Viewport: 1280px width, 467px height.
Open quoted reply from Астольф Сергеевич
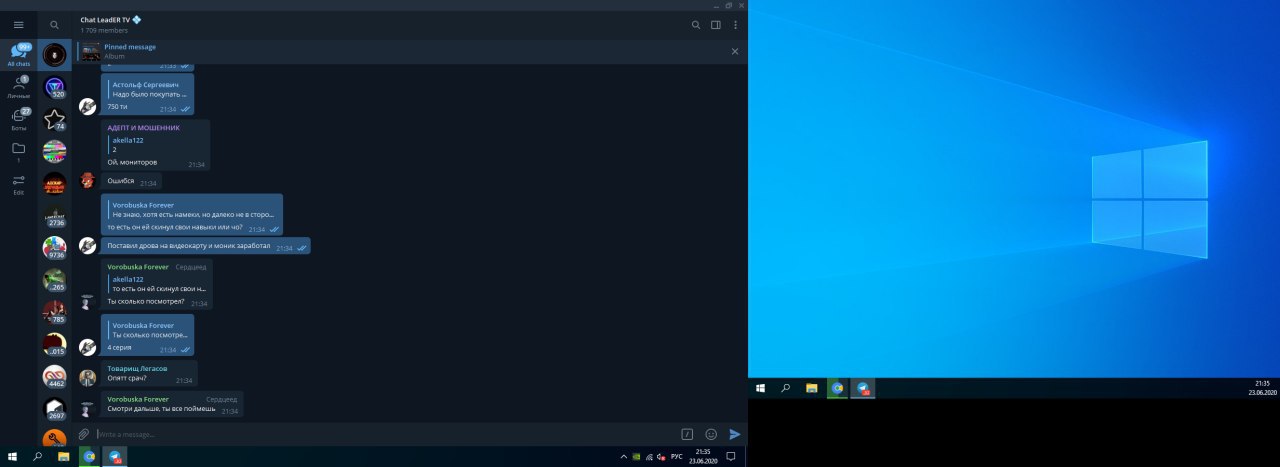(148, 89)
